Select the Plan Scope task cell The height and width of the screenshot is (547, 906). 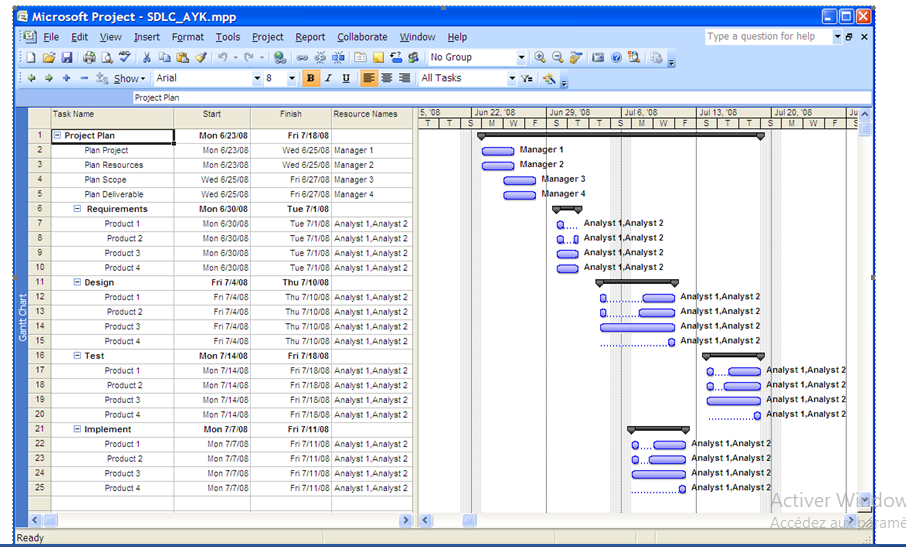[113, 180]
